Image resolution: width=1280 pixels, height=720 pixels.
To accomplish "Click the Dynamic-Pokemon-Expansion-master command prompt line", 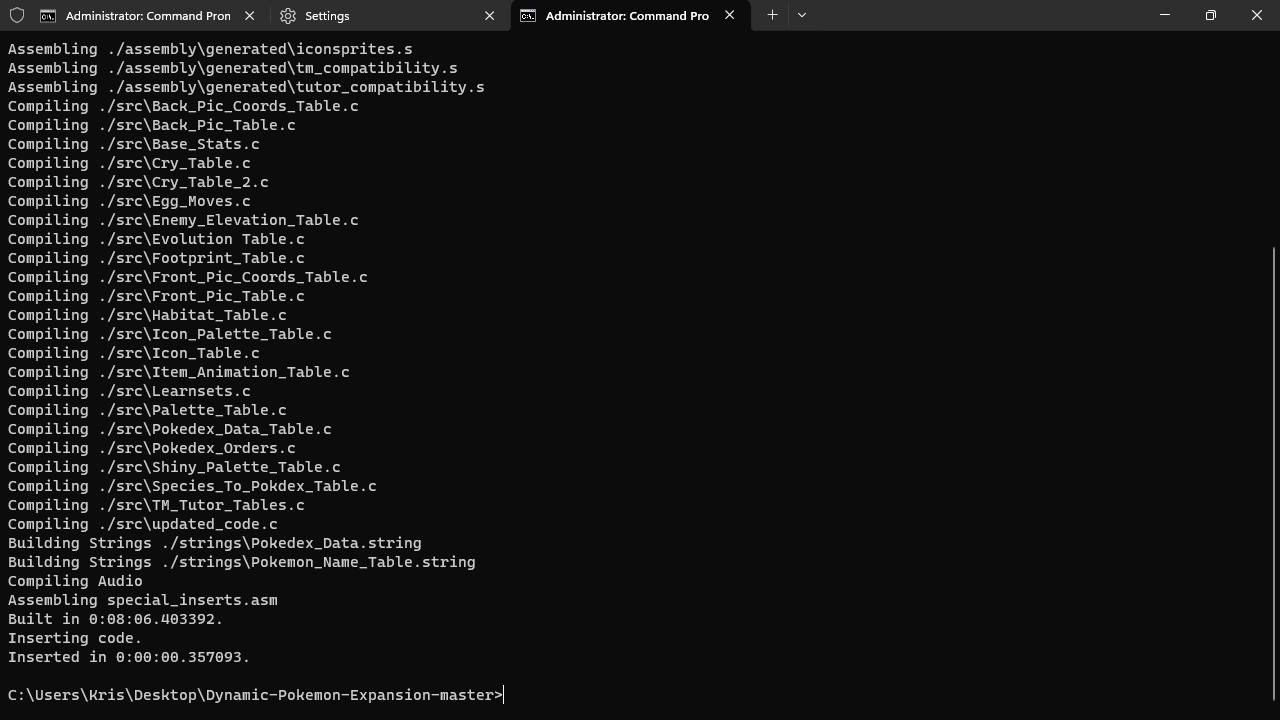I will [x=255, y=695].
